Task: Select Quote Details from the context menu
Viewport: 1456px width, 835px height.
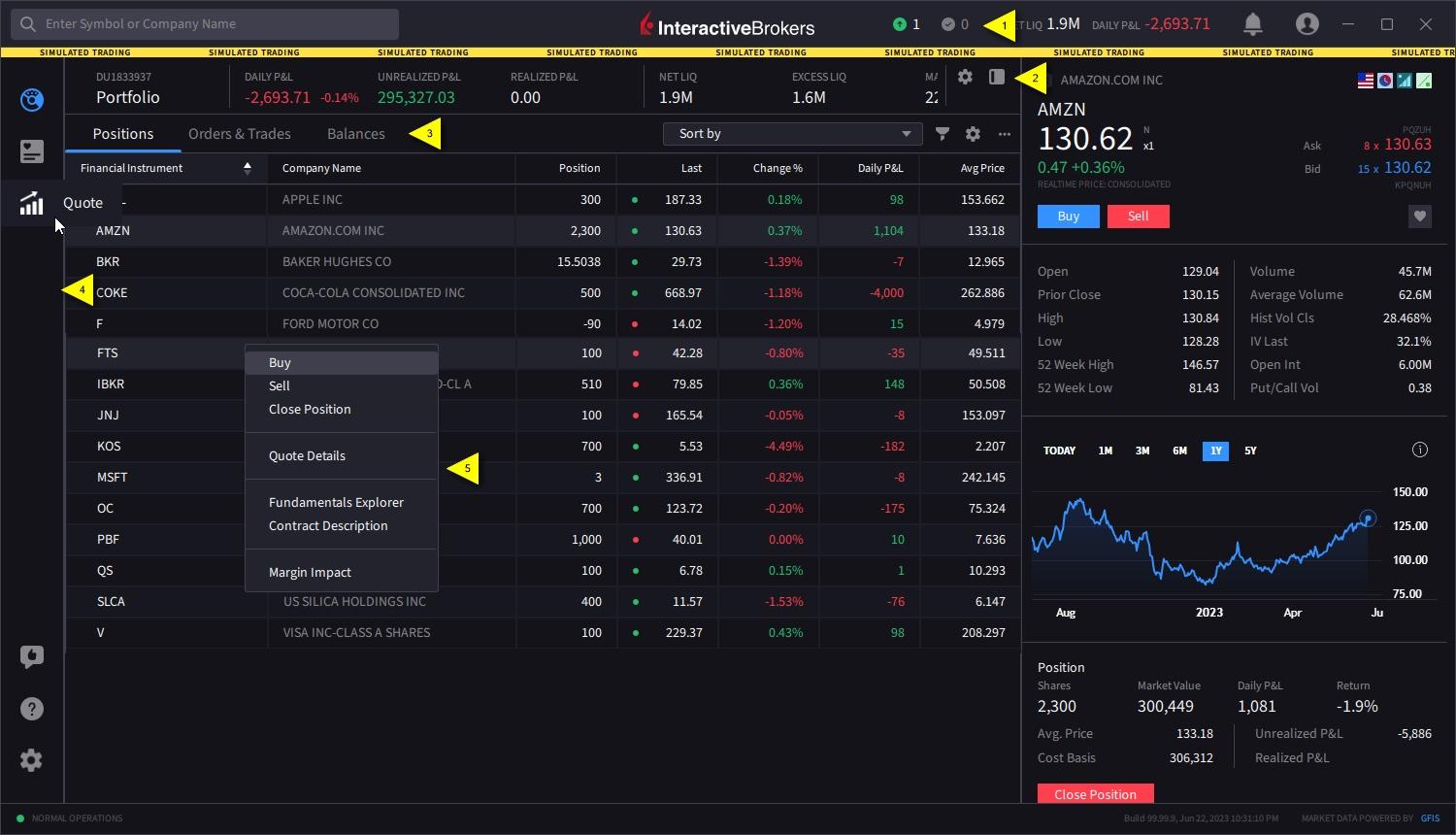Action: (x=307, y=455)
